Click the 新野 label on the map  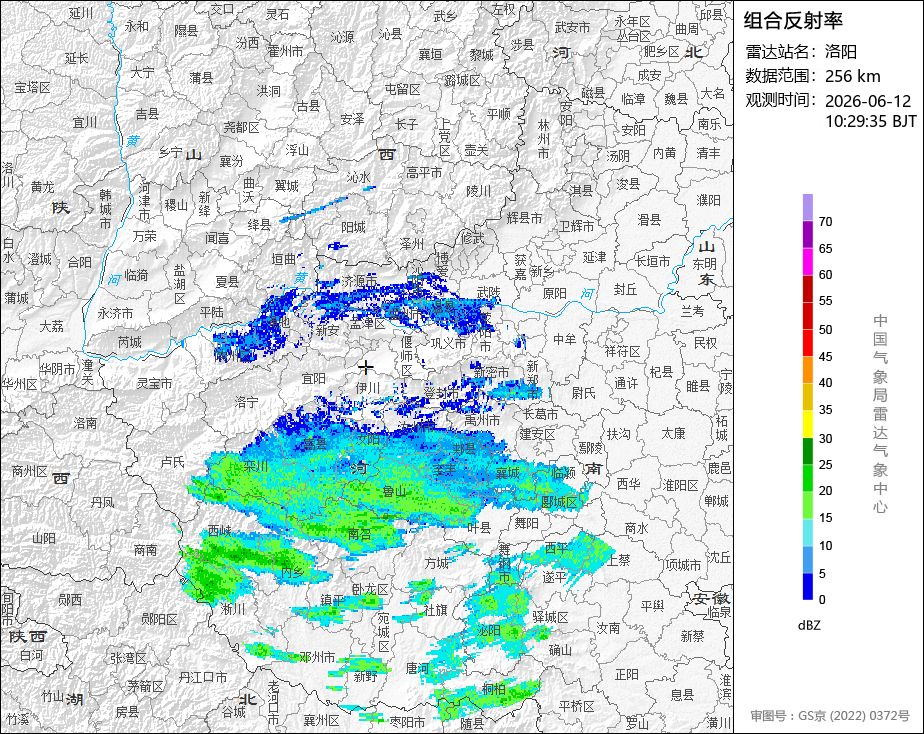[x=365, y=676]
